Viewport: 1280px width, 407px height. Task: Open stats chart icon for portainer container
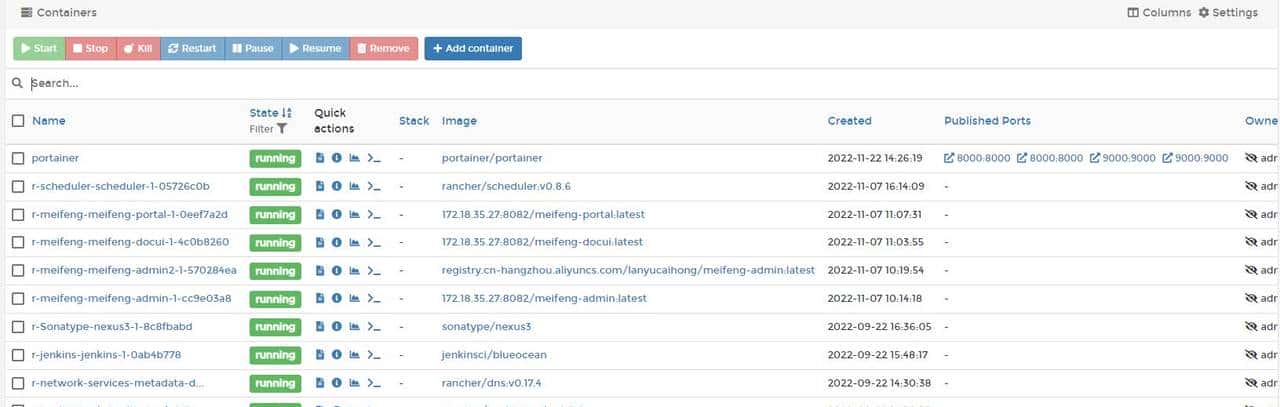point(354,158)
